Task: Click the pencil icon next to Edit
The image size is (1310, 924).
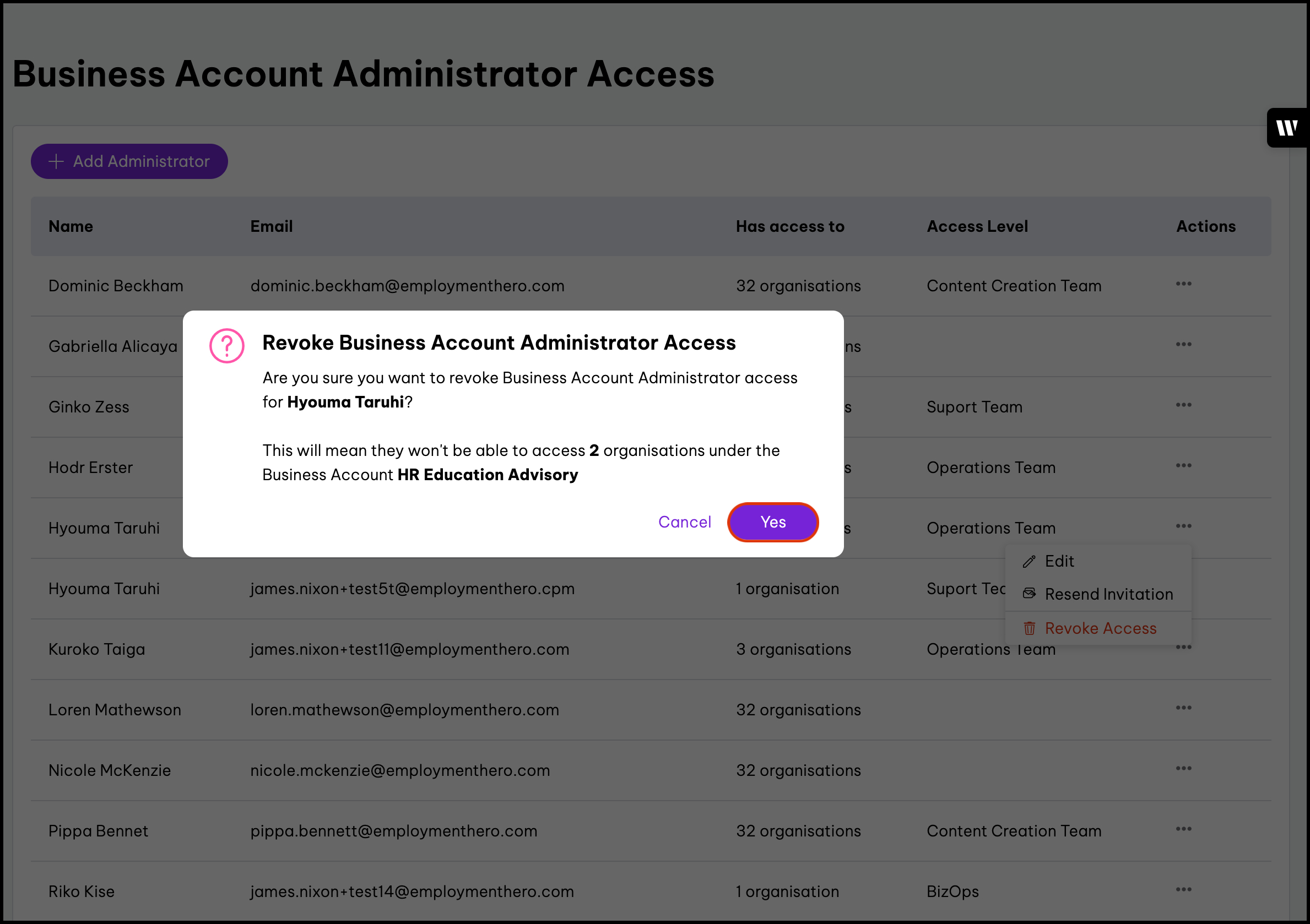Action: (x=1029, y=561)
